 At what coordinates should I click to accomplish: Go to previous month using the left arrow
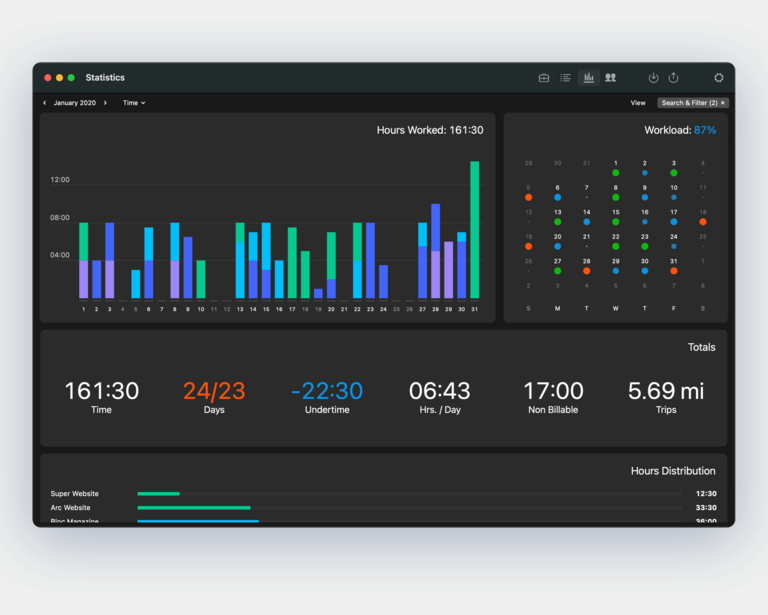pyautogui.click(x=44, y=103)
